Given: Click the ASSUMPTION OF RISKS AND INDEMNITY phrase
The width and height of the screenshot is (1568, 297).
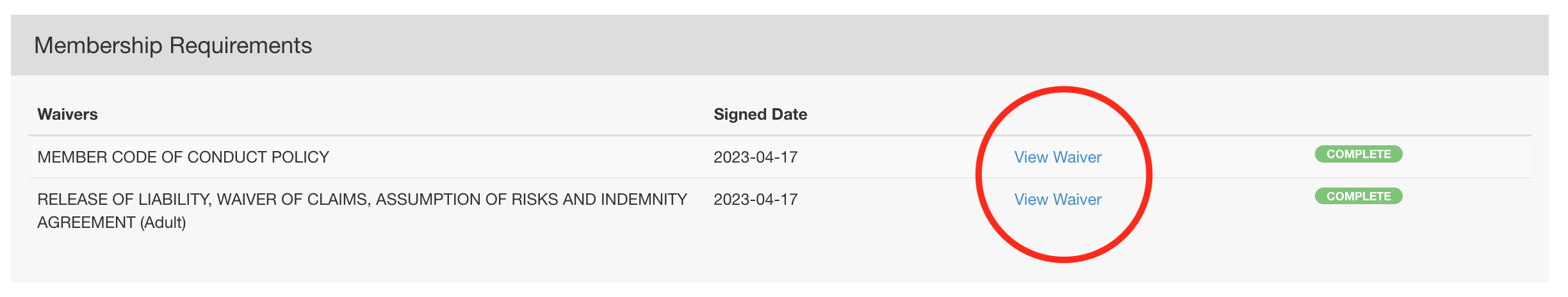Looking at the screenshot, I should [x=532, y=199].
